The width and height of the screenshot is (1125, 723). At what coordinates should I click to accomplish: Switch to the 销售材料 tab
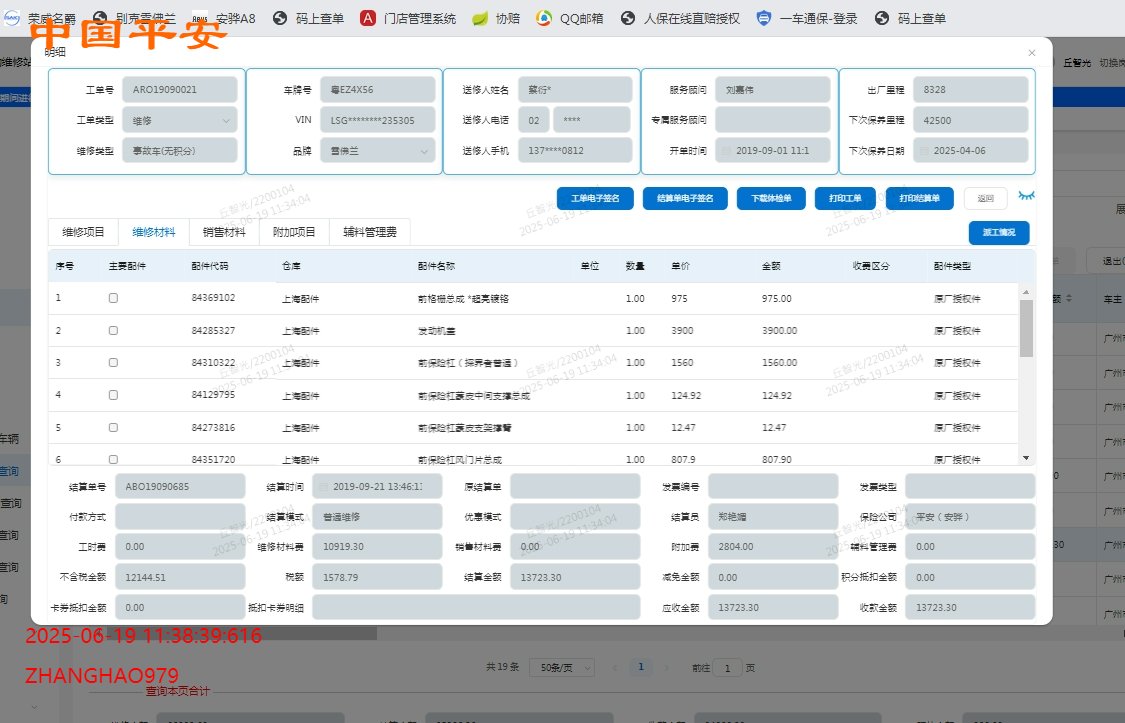224,232
